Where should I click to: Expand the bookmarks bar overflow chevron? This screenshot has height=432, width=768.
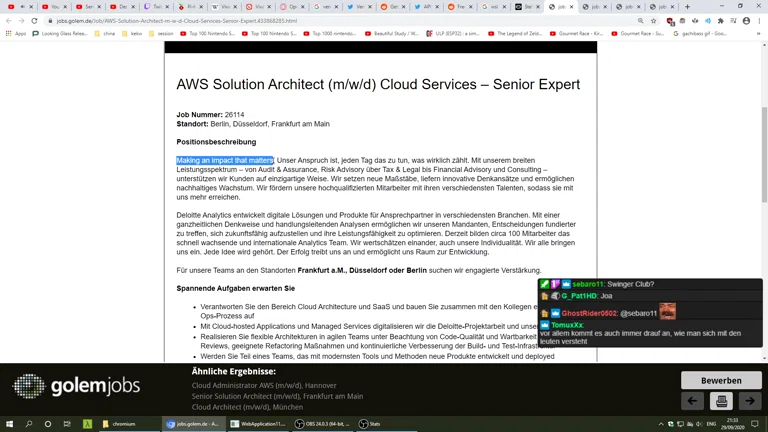(x=758, y=33)
